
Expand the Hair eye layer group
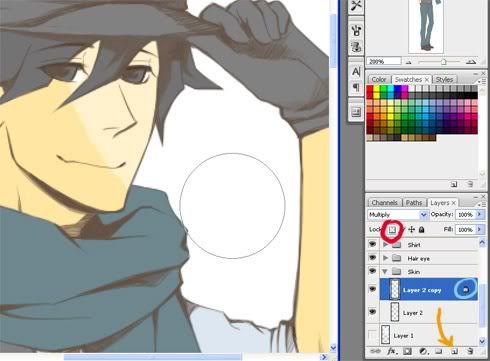386,258
